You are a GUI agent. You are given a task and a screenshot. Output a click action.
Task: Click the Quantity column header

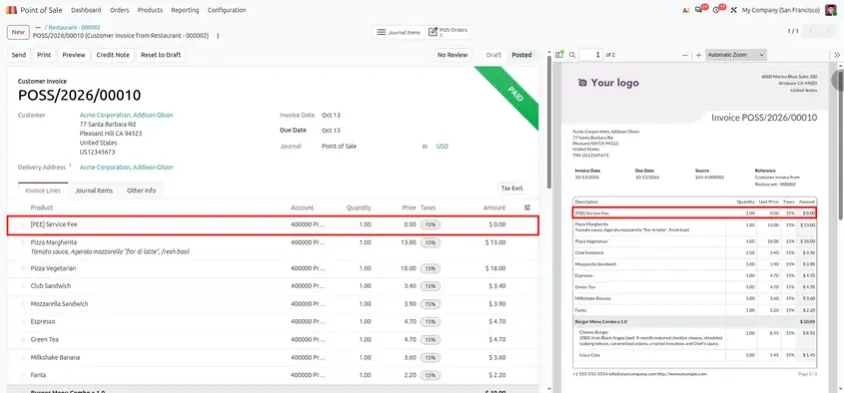(x=358, y=208)
